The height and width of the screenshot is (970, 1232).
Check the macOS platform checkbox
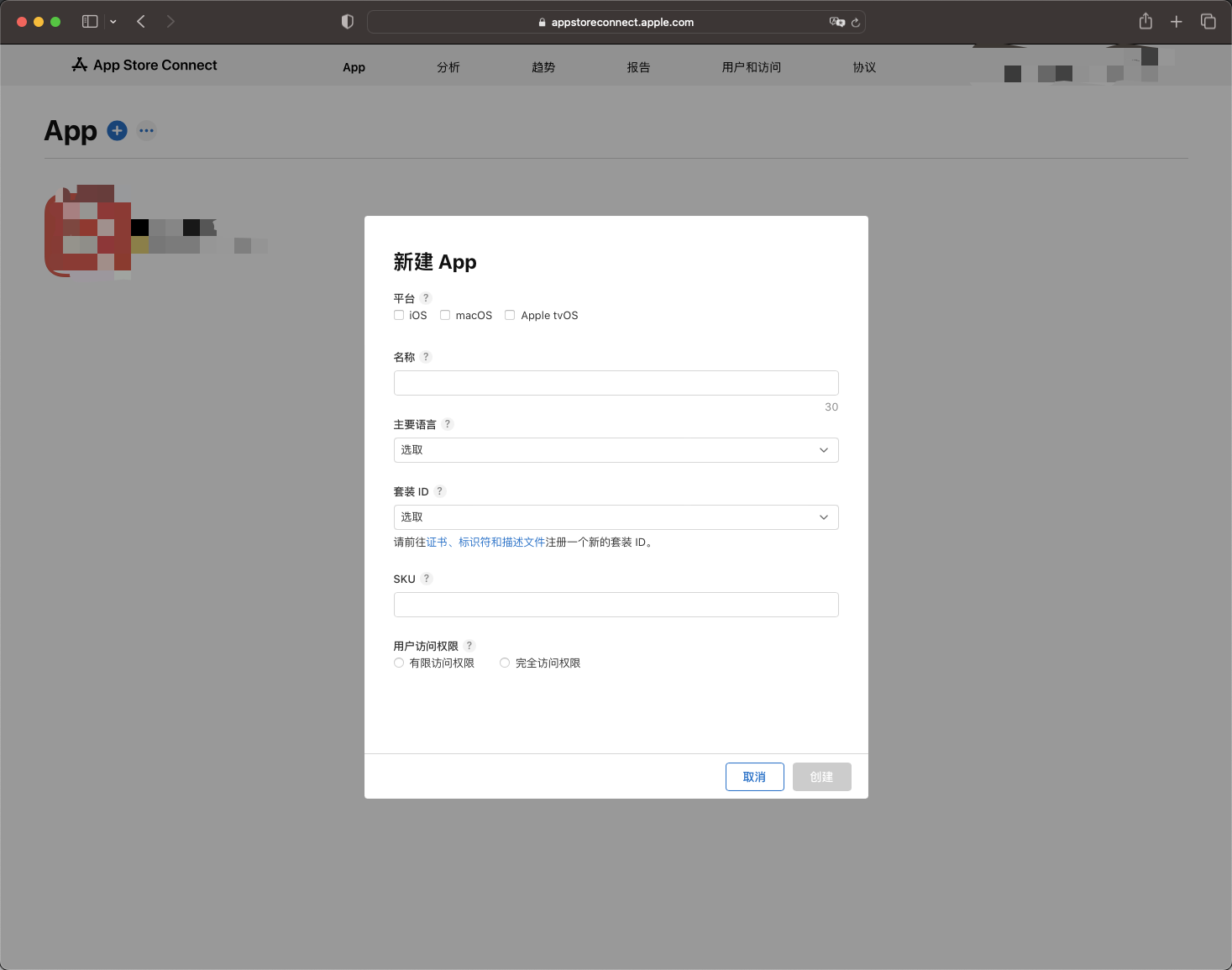point(445,316)
